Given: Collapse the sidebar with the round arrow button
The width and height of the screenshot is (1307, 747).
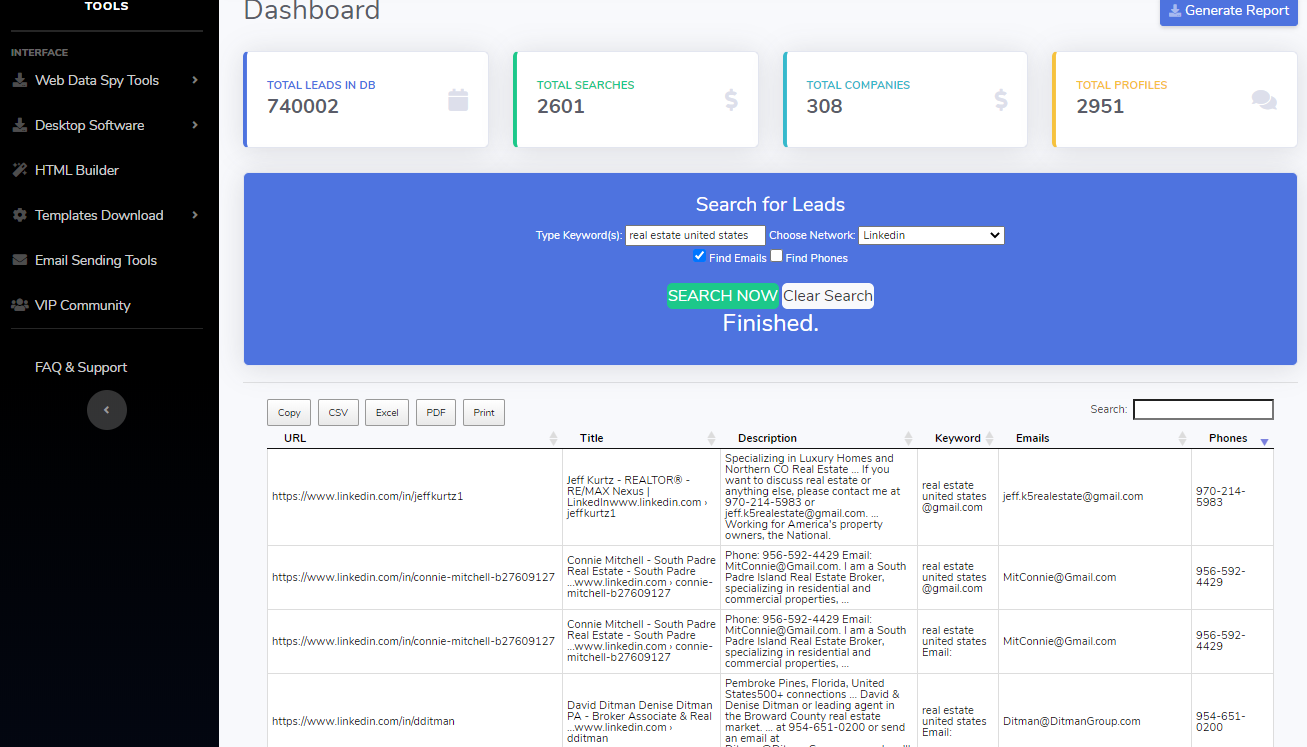Looking at the screenshot, I should pos(107,410).
